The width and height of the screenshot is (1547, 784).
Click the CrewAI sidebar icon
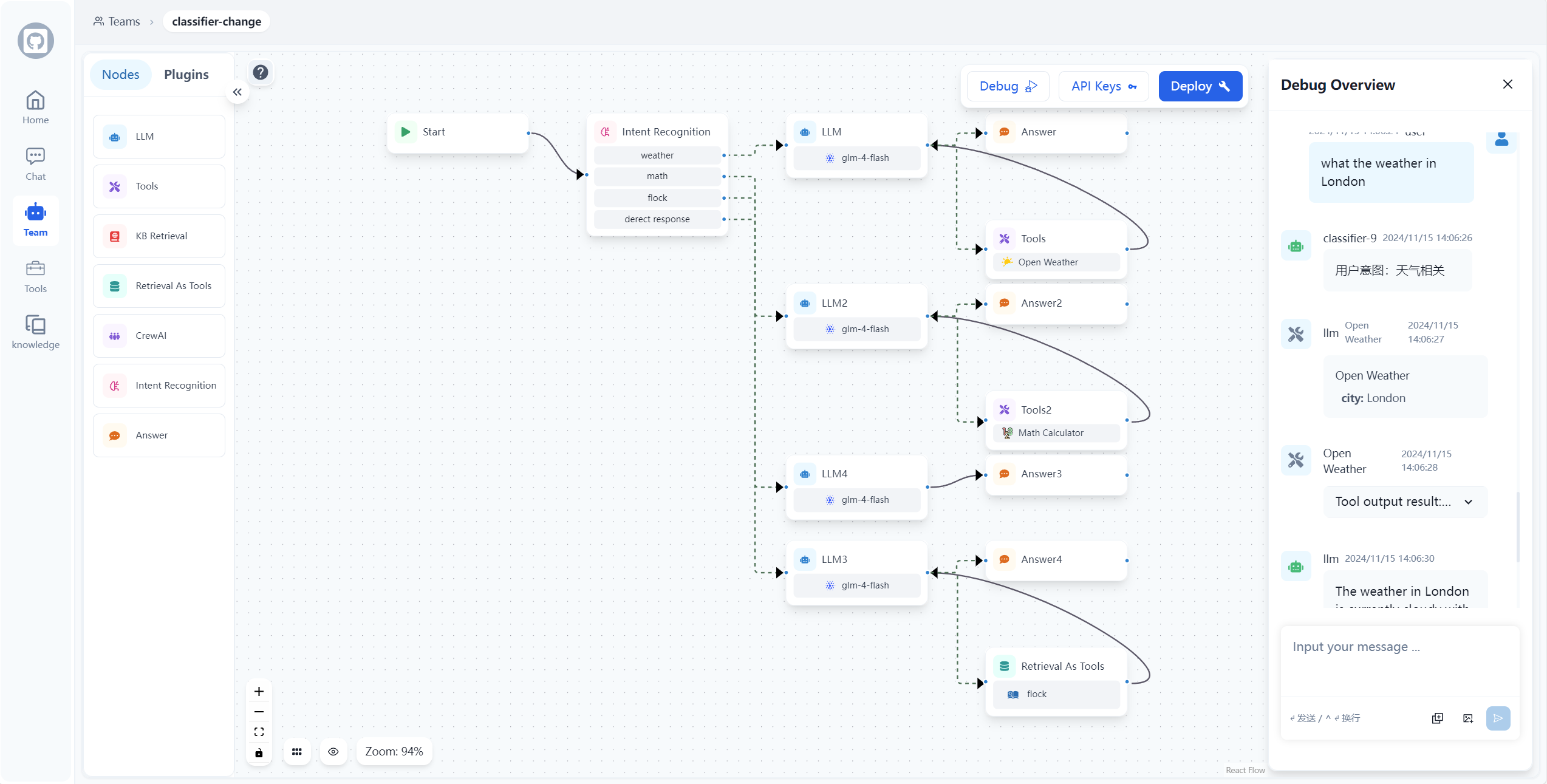pos(115,335)
